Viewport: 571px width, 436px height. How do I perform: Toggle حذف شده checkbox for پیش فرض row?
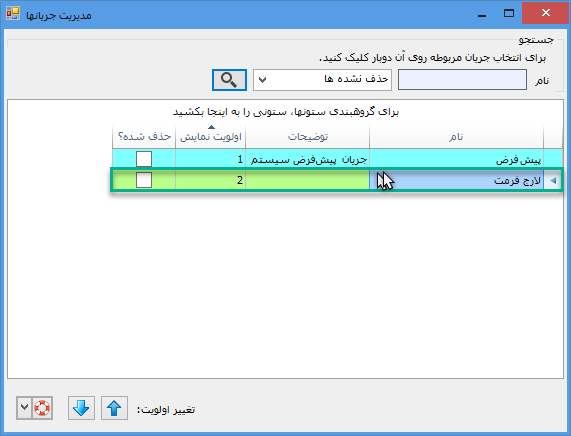(x=144, y=159)
